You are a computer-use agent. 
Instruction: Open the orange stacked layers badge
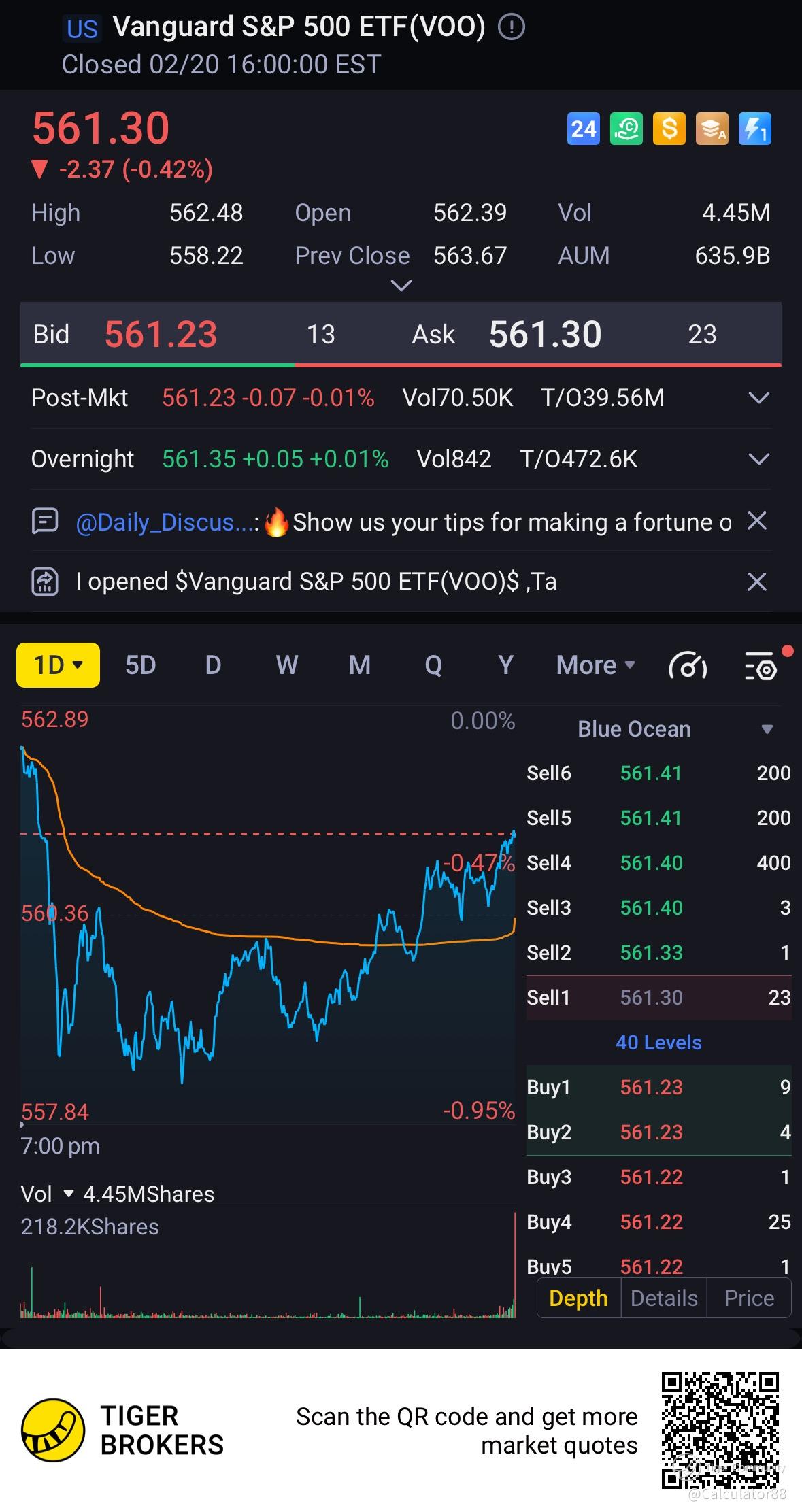tap(712, 129)
